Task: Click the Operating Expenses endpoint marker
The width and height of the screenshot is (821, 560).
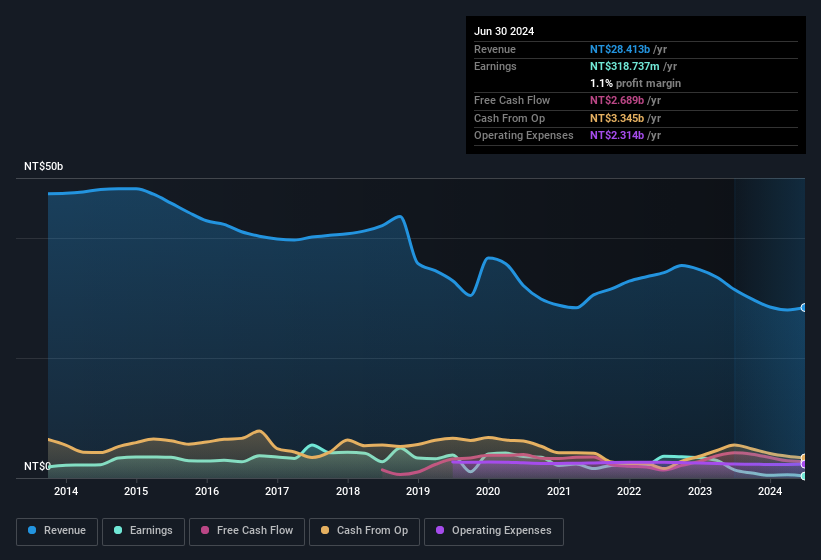Action: coord(804,464)
